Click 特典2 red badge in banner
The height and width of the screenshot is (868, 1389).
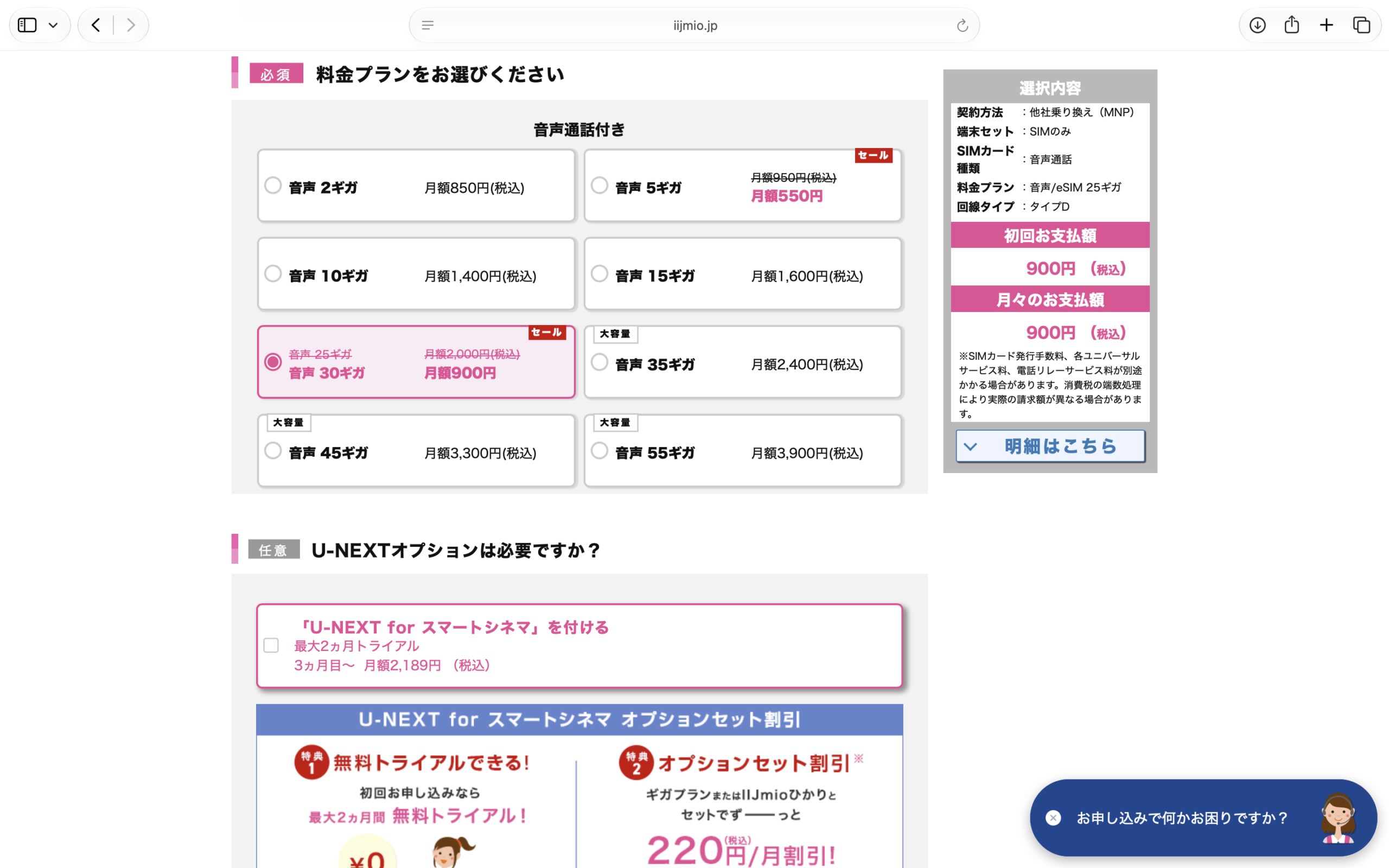(x=636, y=762)
